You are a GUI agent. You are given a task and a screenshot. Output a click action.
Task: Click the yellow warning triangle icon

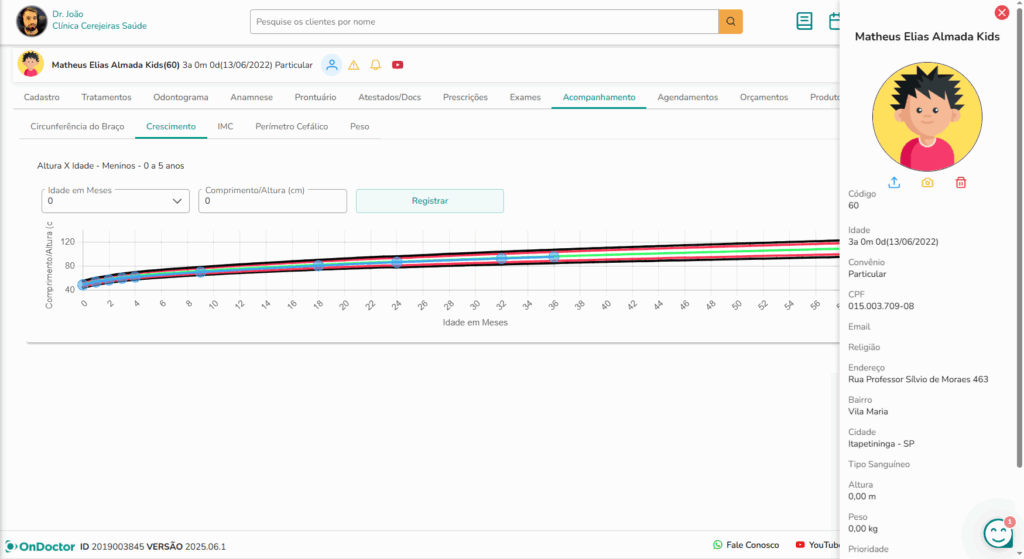click(354, 65)
